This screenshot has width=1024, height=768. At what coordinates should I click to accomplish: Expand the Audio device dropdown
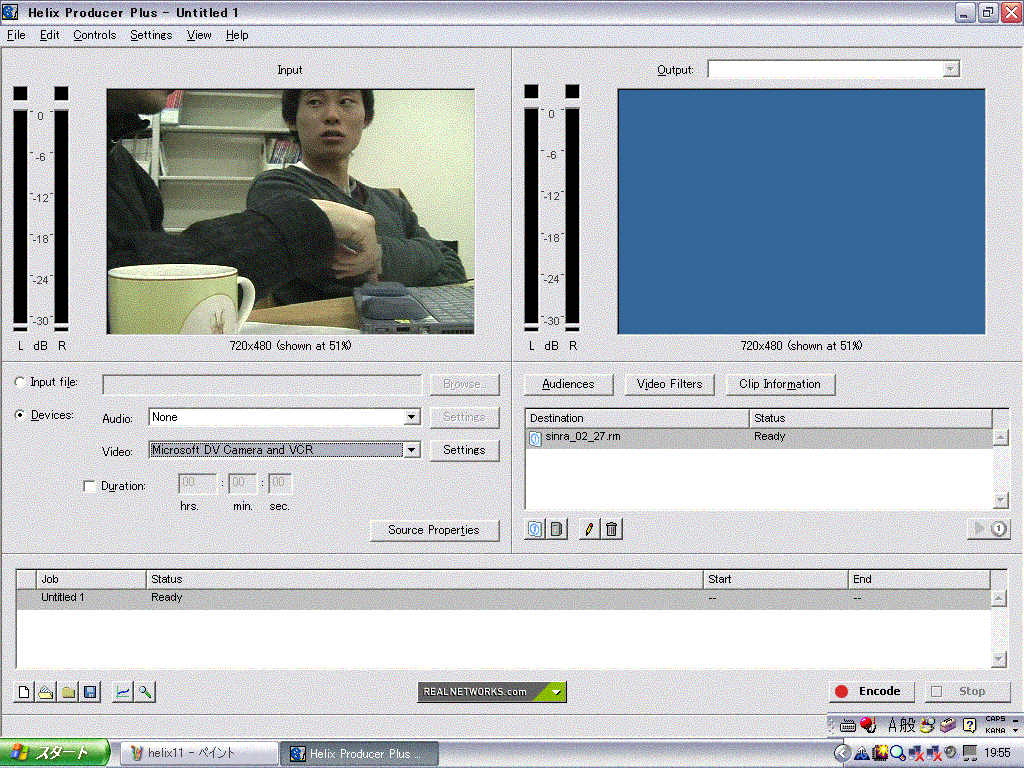click(x=411, y=417)
